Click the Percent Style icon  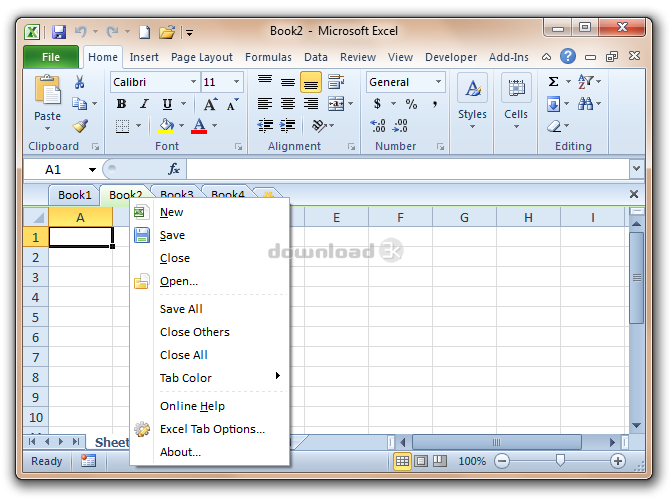pos(410,104)
